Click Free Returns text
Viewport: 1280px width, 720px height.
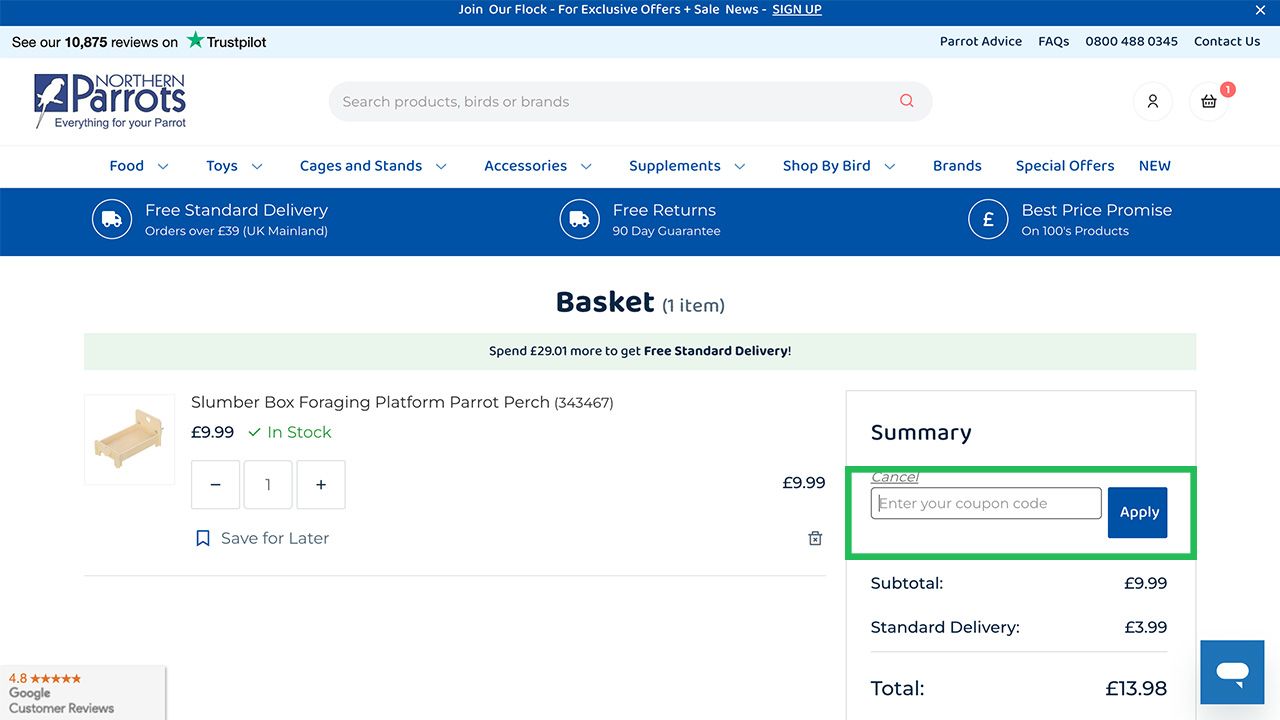tap(664, 210)
